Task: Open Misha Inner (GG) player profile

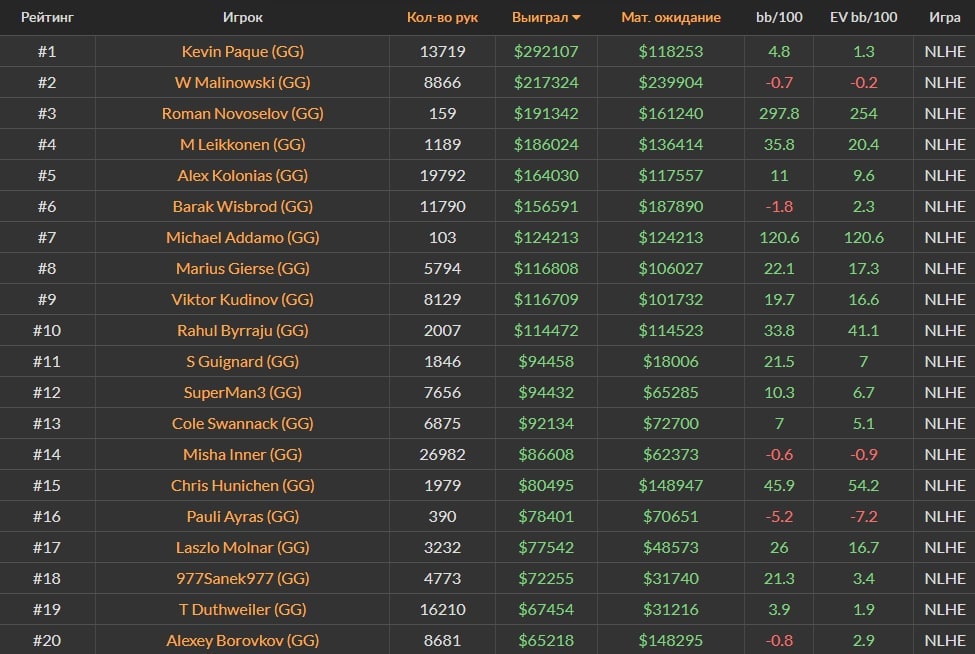Action: 243,454
